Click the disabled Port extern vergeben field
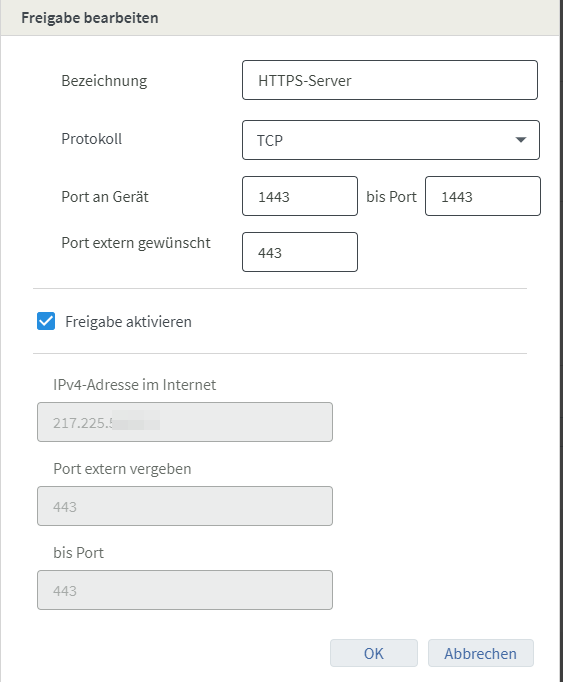 [x=185, y=506]
